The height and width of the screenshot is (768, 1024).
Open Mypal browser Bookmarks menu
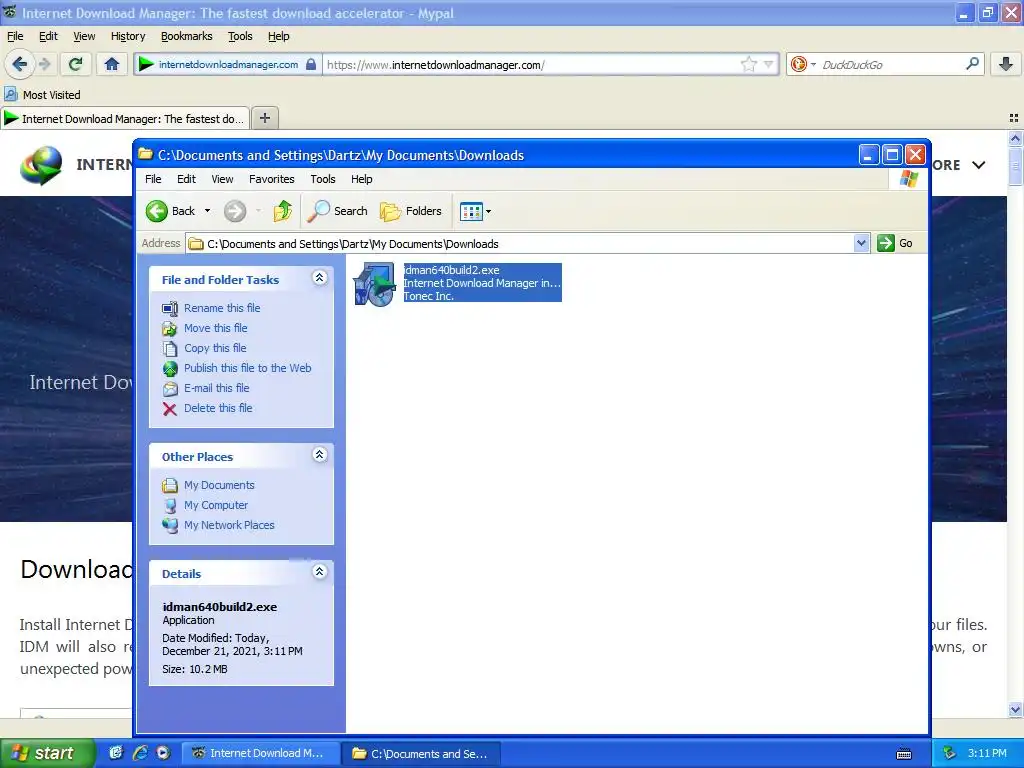click(x=187, y=36)
